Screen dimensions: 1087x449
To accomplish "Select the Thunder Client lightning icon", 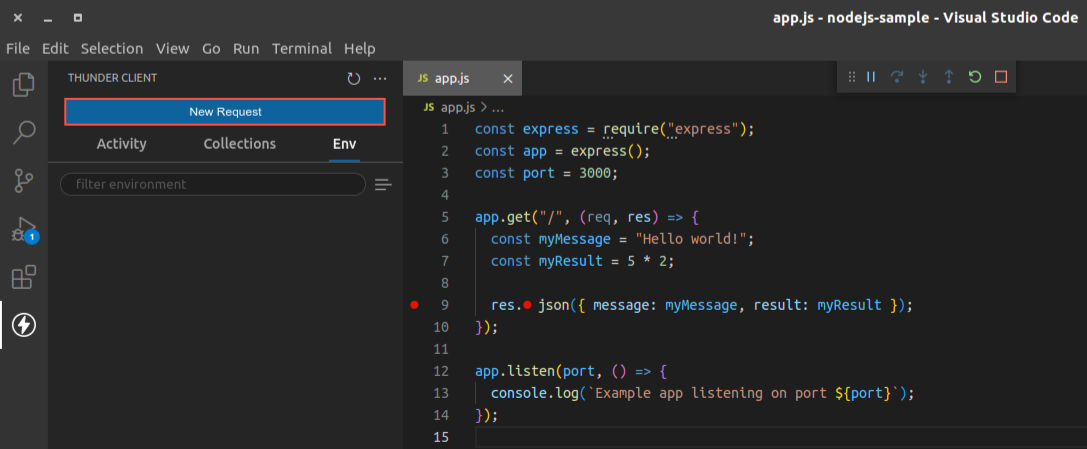I will coord(24,324).
